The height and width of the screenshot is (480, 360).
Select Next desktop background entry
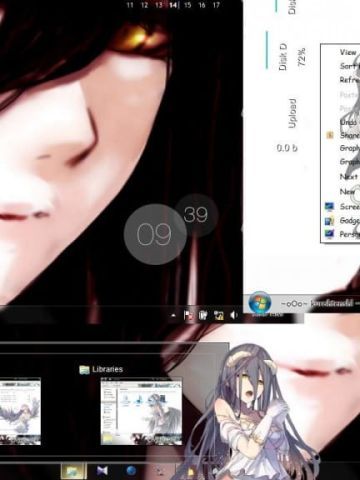(x=349, y=177)
